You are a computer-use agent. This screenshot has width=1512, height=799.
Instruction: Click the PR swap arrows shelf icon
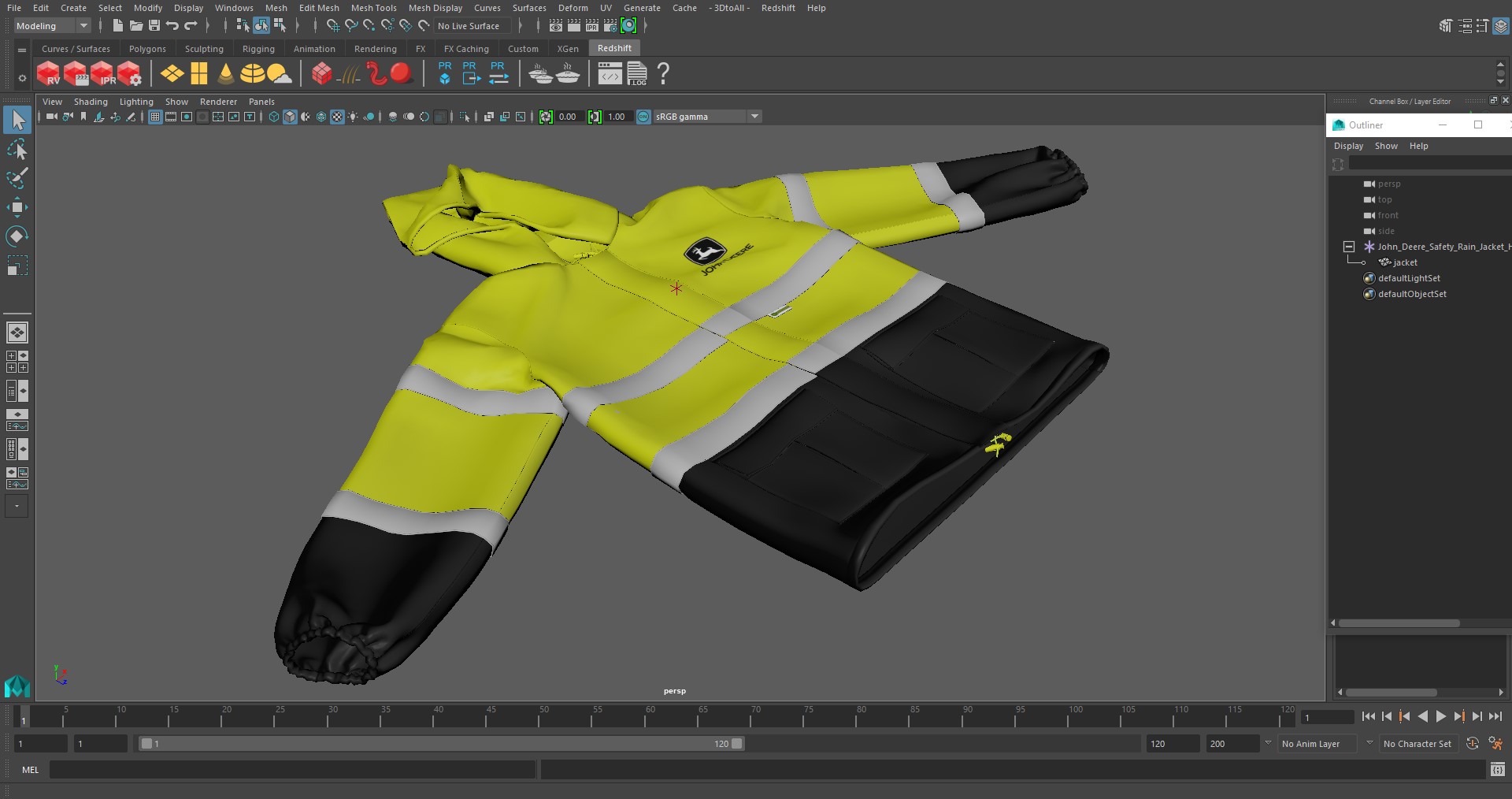click(498, 73)
